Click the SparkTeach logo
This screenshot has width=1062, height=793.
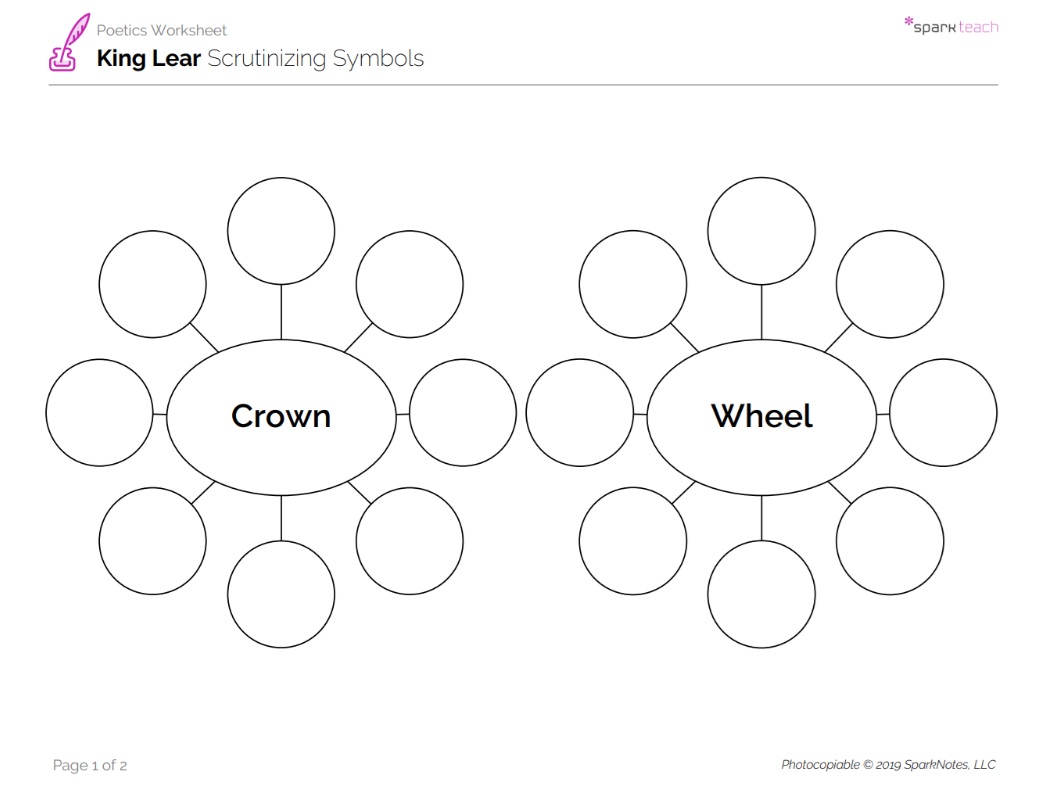(950, 26)
